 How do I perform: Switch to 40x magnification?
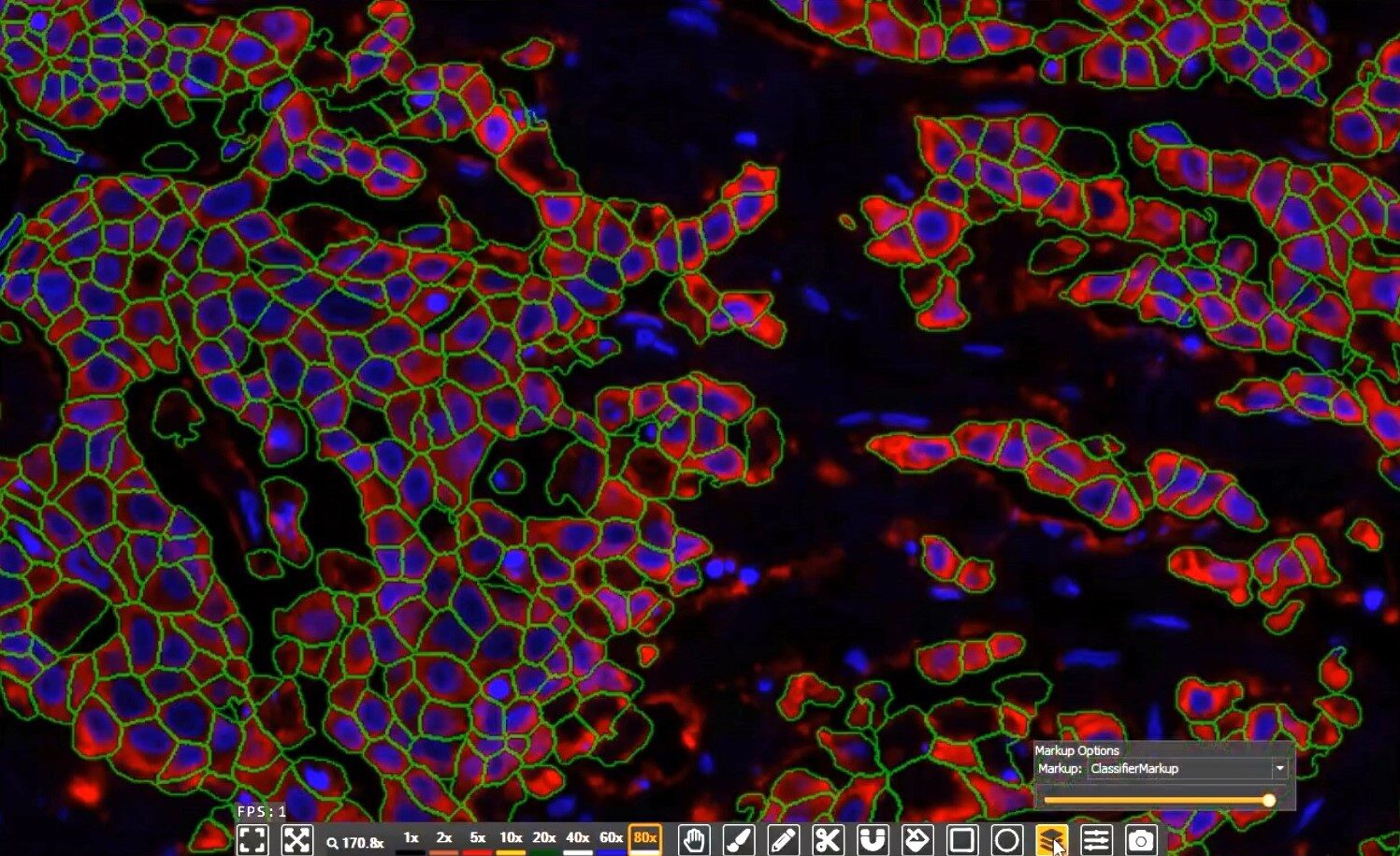click(579, 839)
